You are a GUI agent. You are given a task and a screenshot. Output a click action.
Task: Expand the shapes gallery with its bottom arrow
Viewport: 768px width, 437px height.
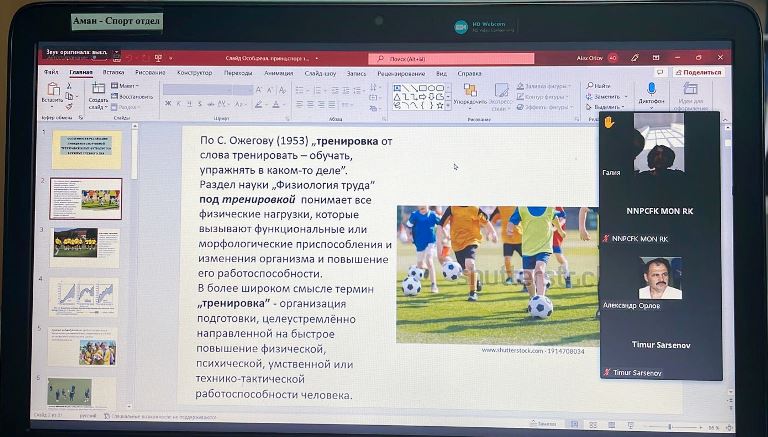448,106
